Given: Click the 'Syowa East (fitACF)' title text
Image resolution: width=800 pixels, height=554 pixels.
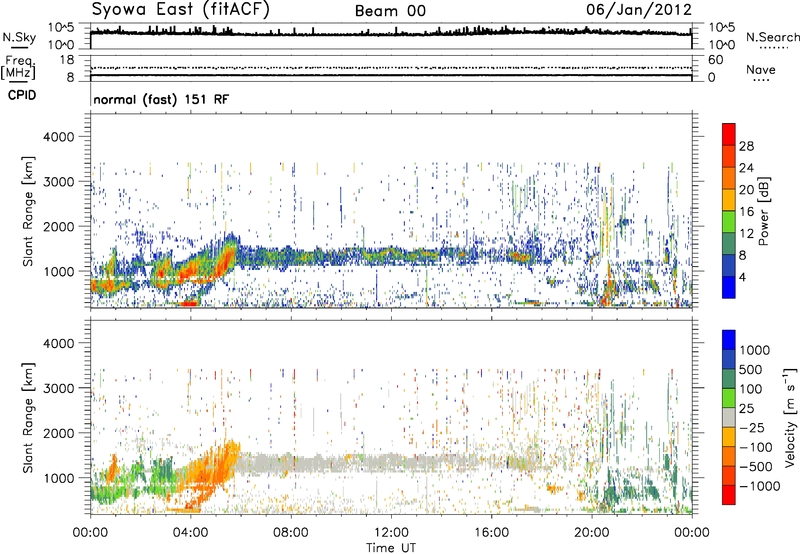Looking at the screenshot, I should tap(180, 9).
